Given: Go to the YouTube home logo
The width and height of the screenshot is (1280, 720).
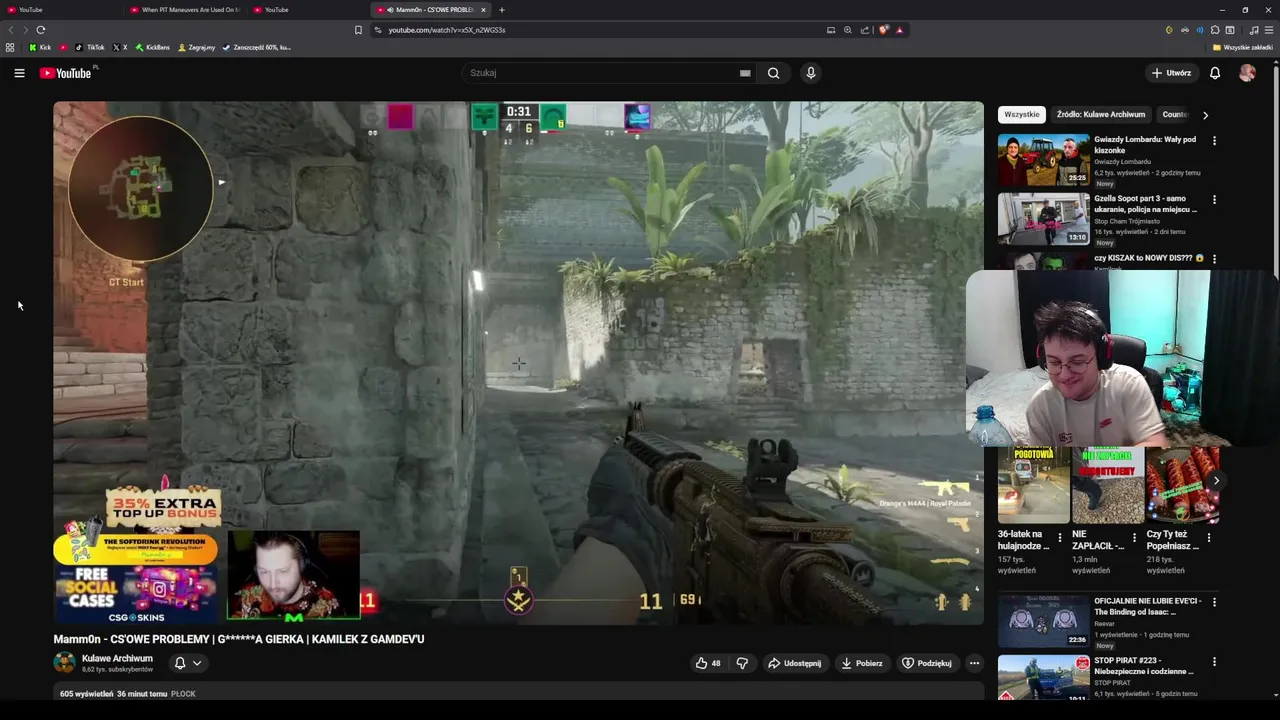Looking at the screenshot, I should (x=65, y=73).
